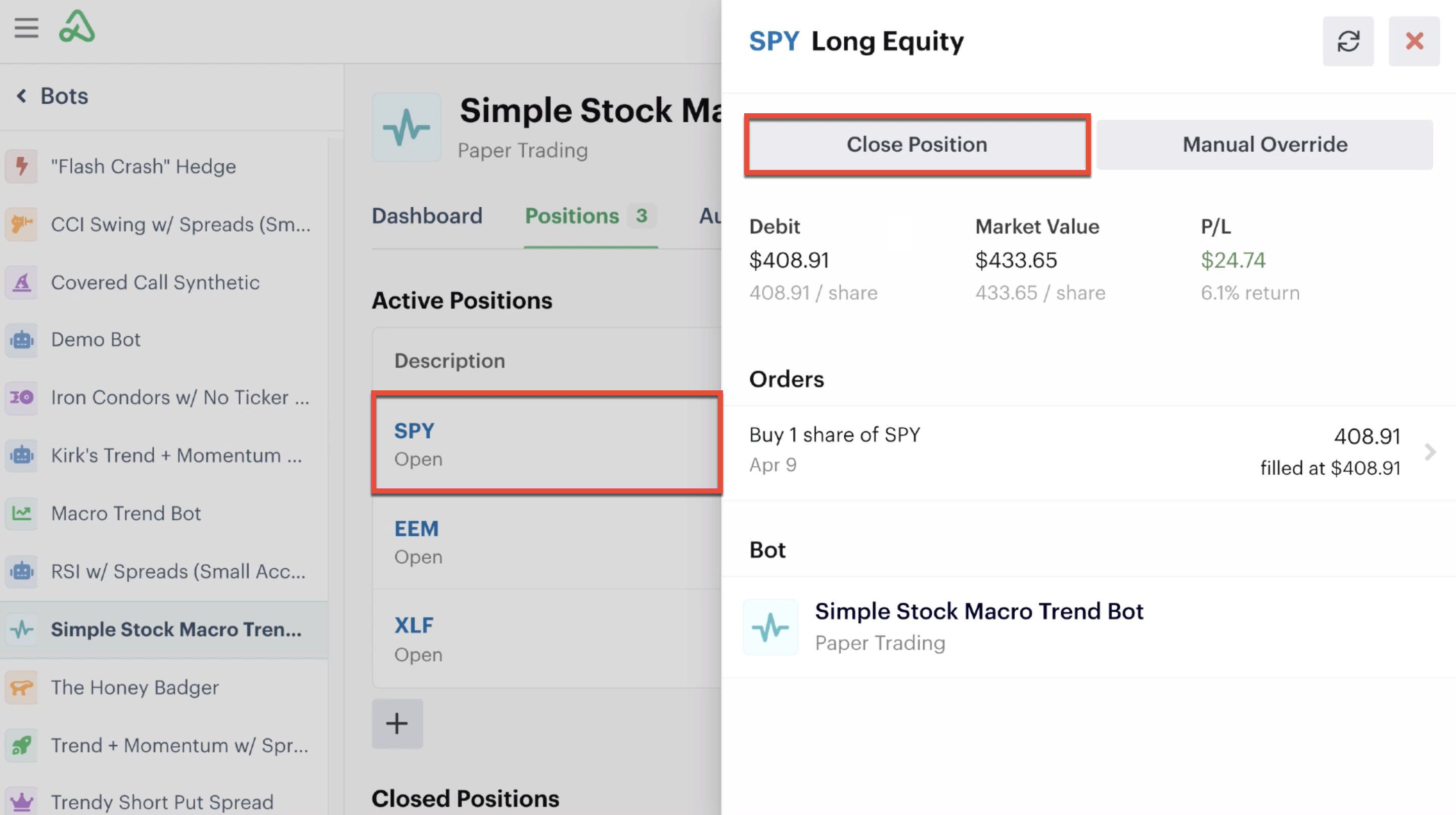
Task: Open the EEM open position row
Action: (x=547, y=542)
